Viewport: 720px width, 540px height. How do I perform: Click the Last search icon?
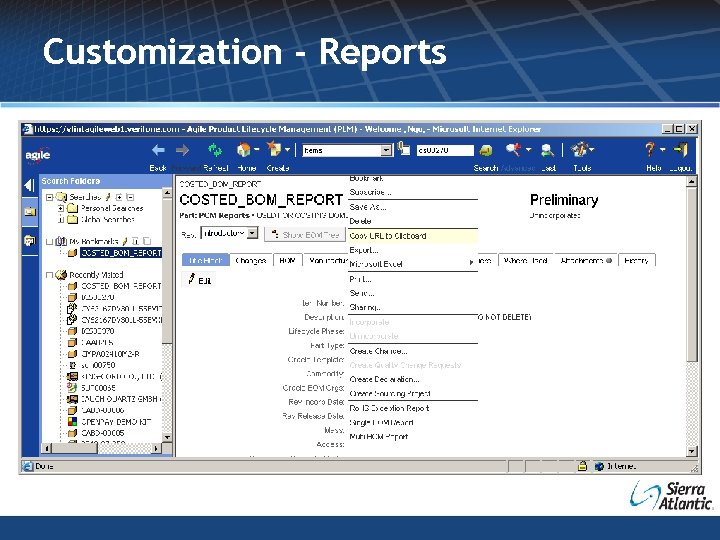tap(547, 150)
